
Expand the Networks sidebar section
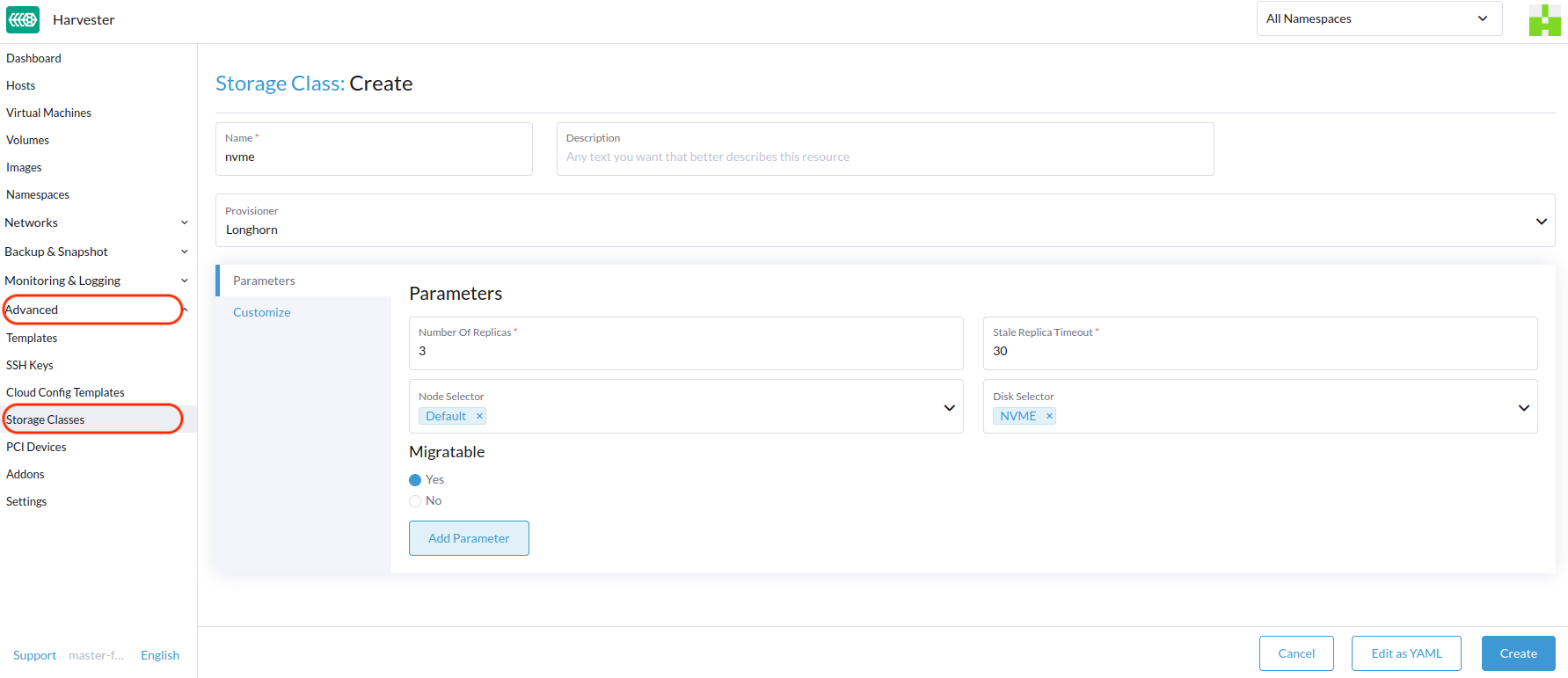pyautogui.click(x=184, y=223)
